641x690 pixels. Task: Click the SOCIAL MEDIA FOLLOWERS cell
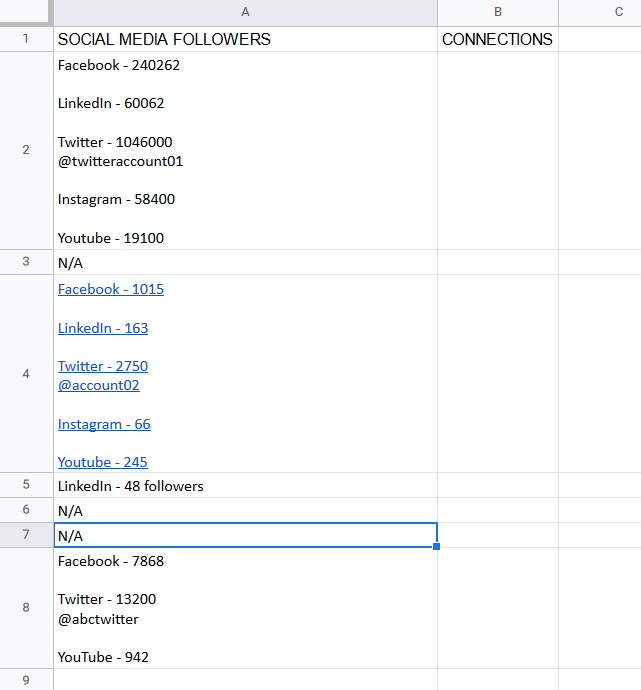point(245,39)
